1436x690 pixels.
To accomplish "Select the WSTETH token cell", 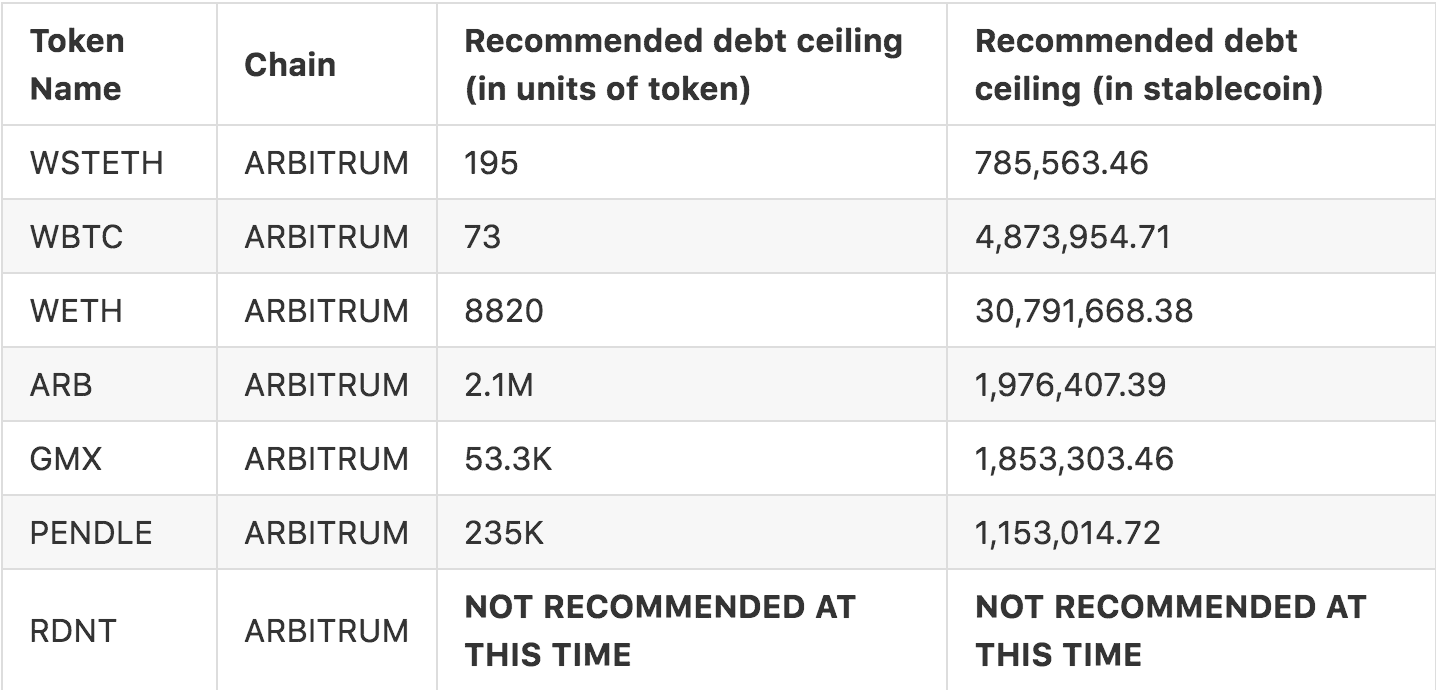I will pyautogui.click(x=96, y=162).
